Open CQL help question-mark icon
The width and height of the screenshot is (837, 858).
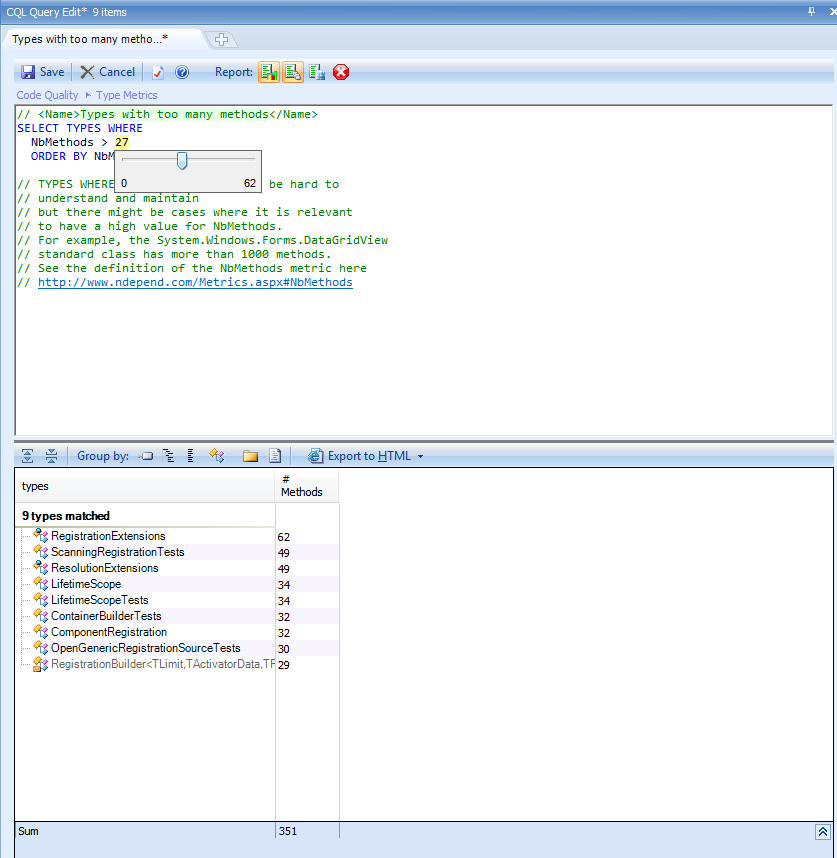click(182, 72)
